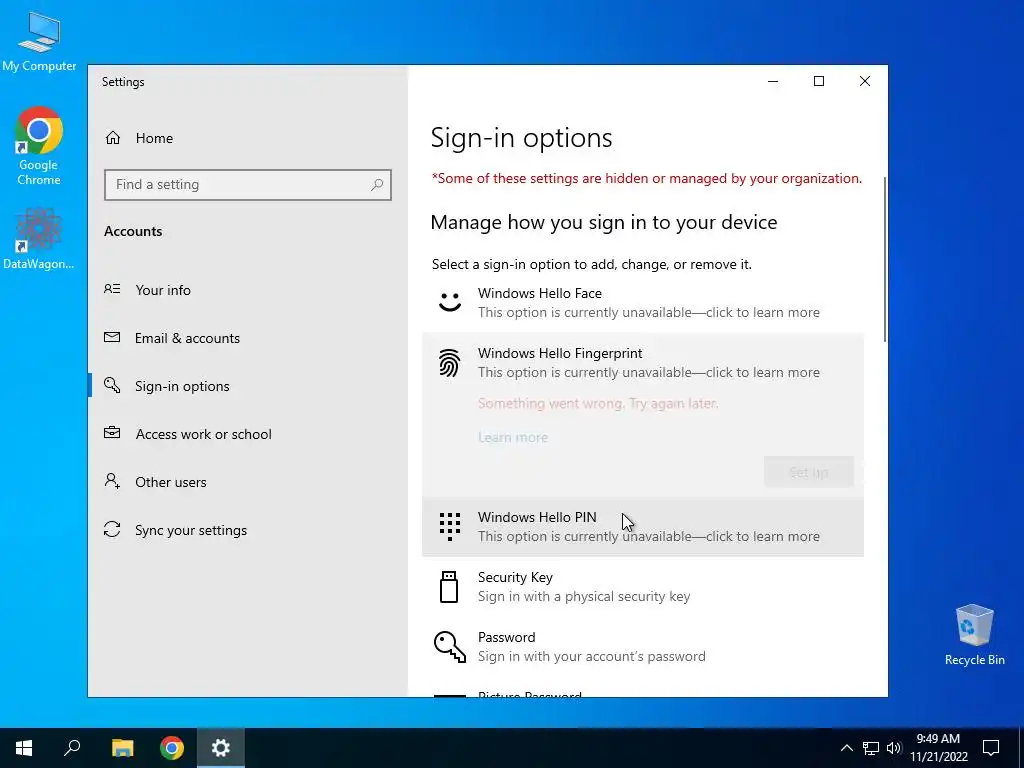Click the Password key icon

pyautogui.click(x=450, y=647)
